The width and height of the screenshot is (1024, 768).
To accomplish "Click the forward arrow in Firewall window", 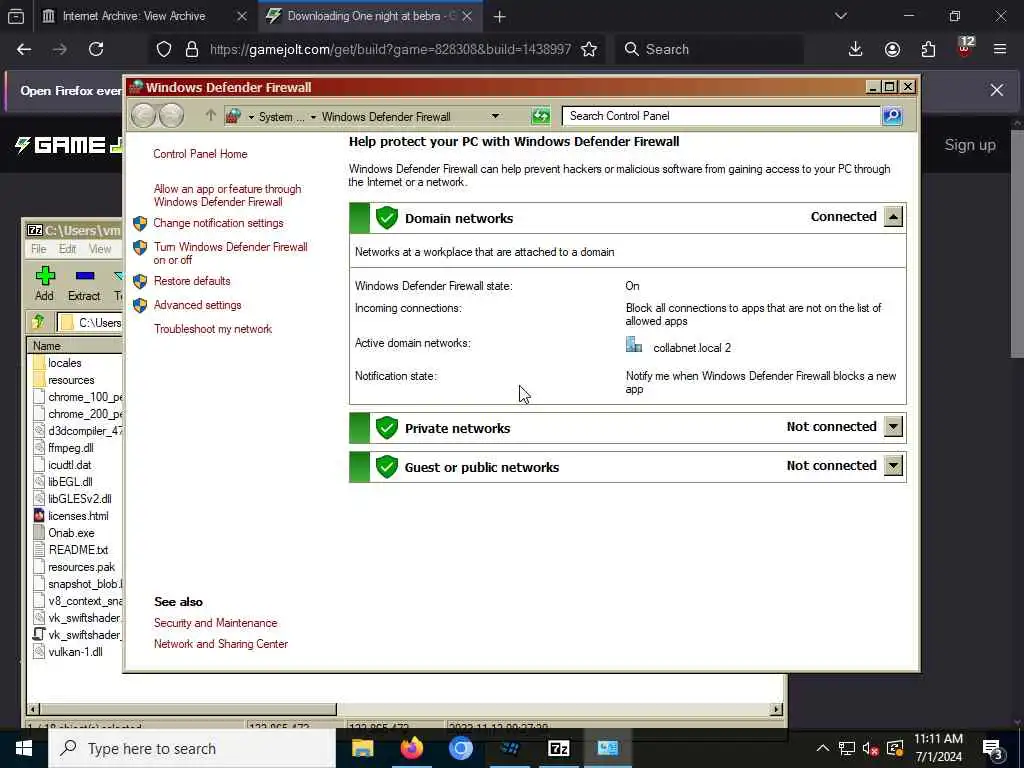I will coord(172,116).
